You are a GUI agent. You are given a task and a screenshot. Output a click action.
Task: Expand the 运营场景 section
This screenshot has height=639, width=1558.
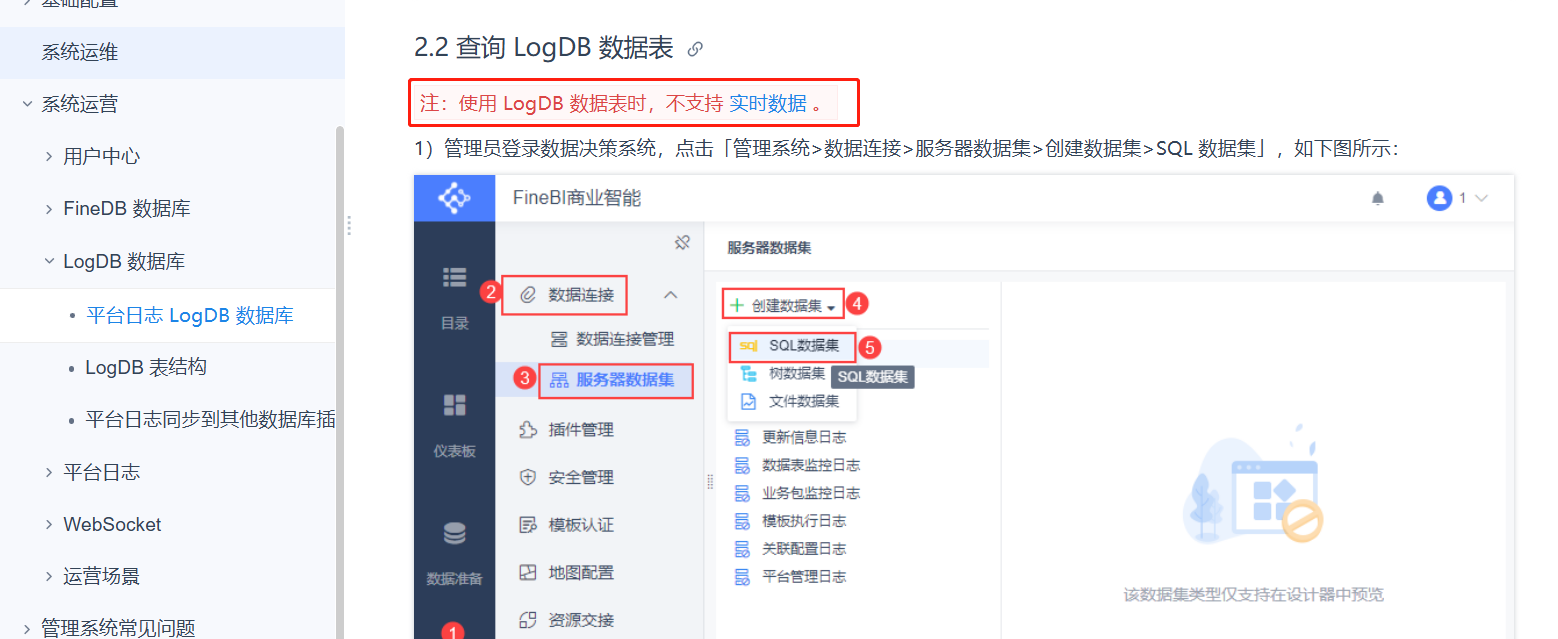coord(49,576)
